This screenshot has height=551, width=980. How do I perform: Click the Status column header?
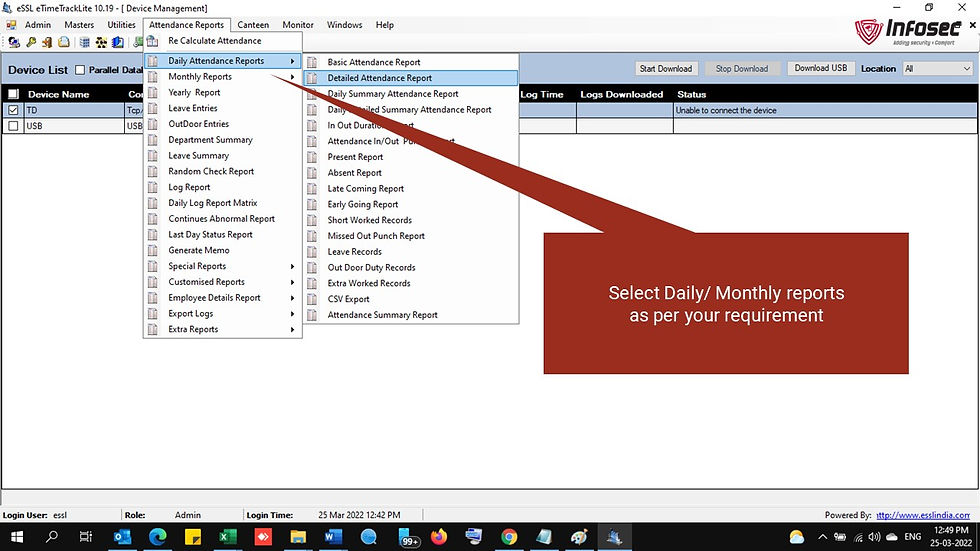(x=691, y=94)
